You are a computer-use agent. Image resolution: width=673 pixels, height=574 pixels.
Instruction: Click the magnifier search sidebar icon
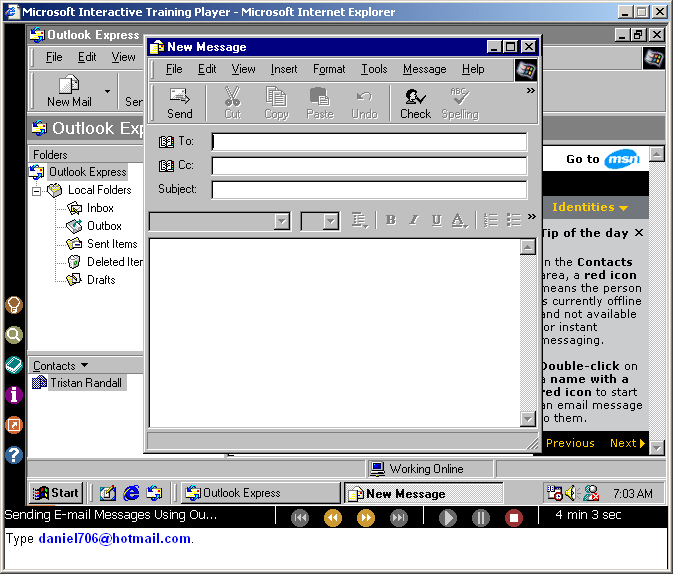pyautogui.click(x=14, y=335)
